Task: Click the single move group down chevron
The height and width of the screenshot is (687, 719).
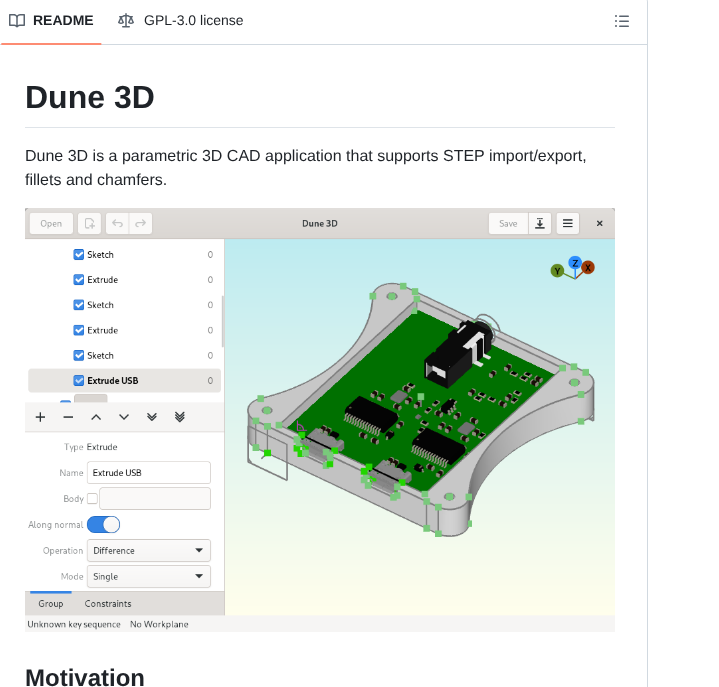Action: tap(124, 417)
